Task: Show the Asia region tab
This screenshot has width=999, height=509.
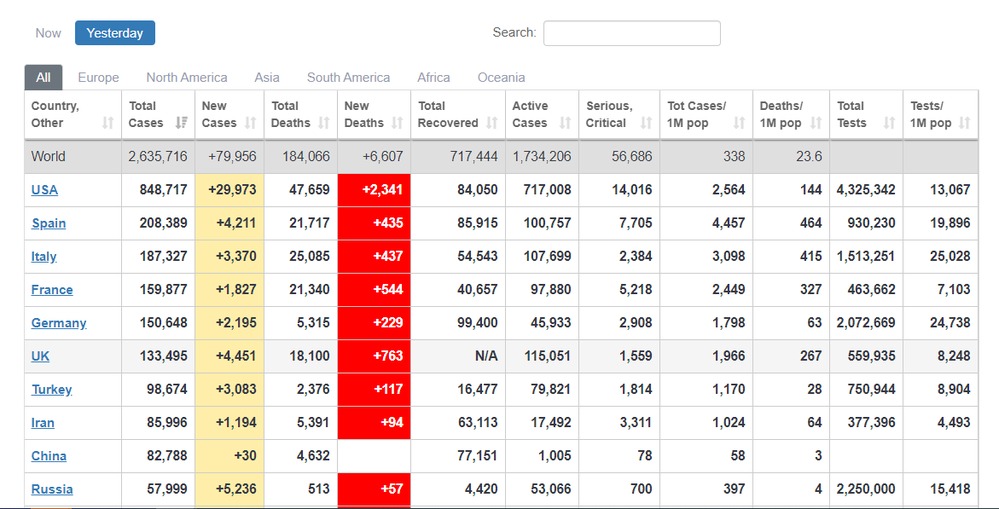Action: point(267,77)
